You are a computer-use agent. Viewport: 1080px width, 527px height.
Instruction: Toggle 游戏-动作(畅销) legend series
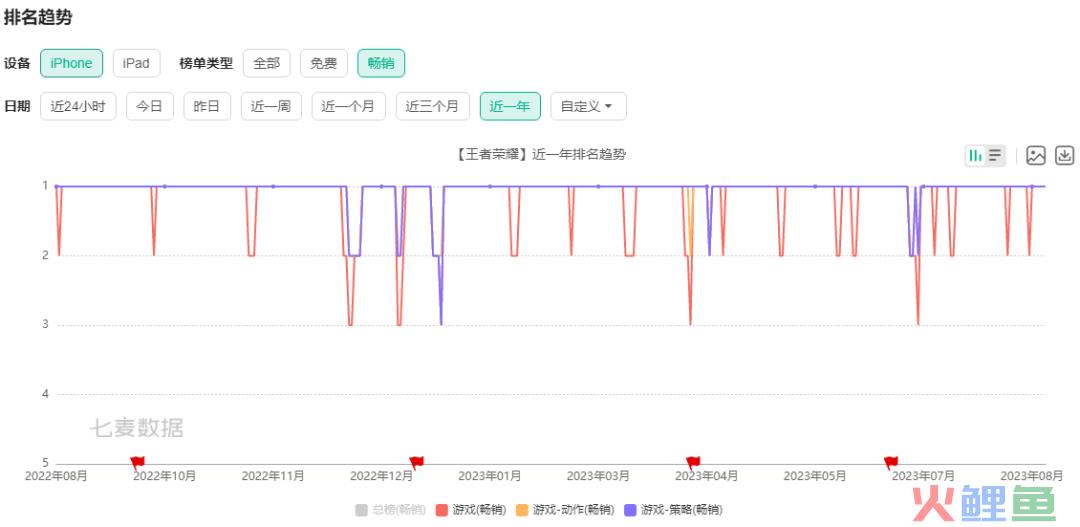pyautogui.click(x=565, y=510)
